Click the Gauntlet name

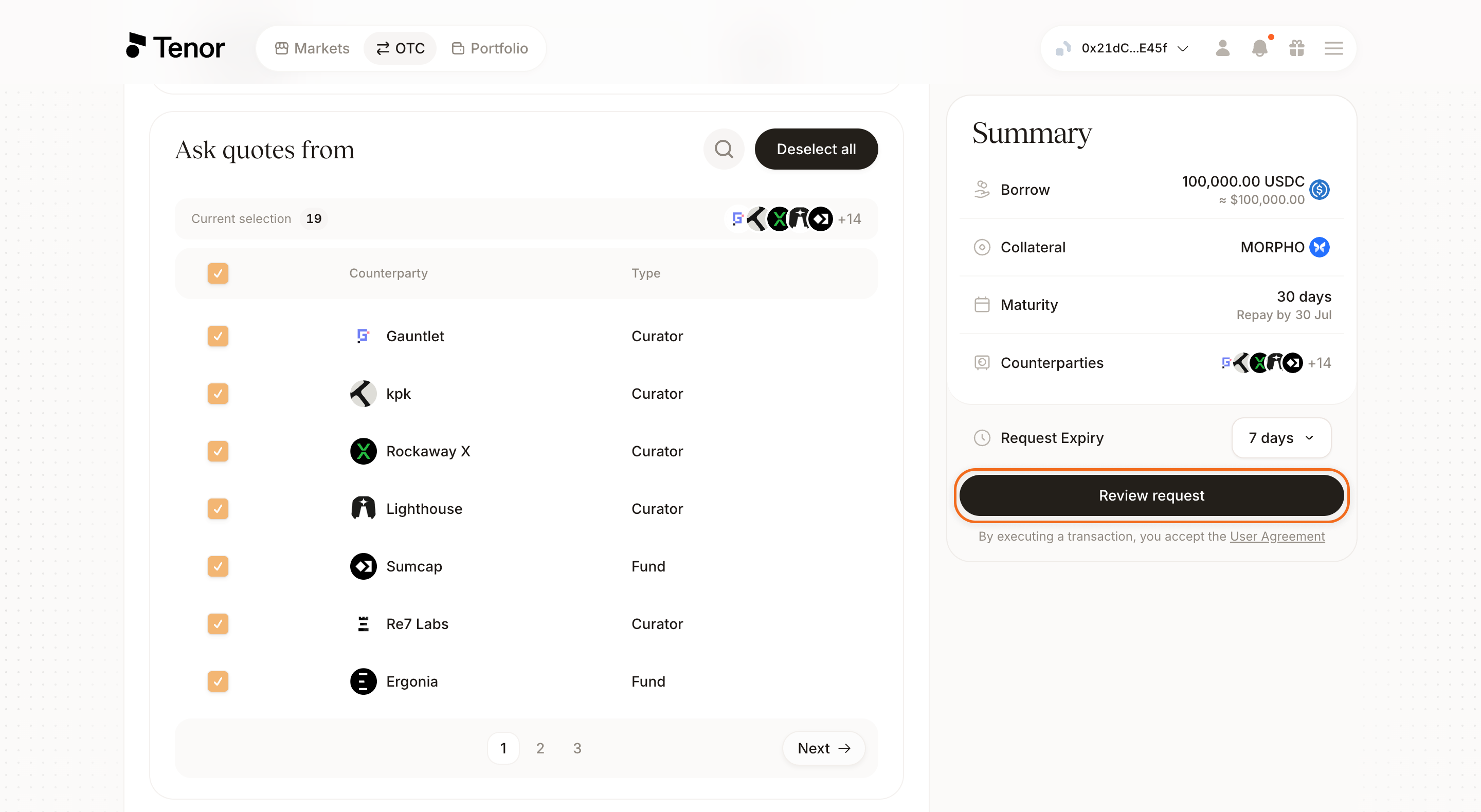tap(415, 336)
